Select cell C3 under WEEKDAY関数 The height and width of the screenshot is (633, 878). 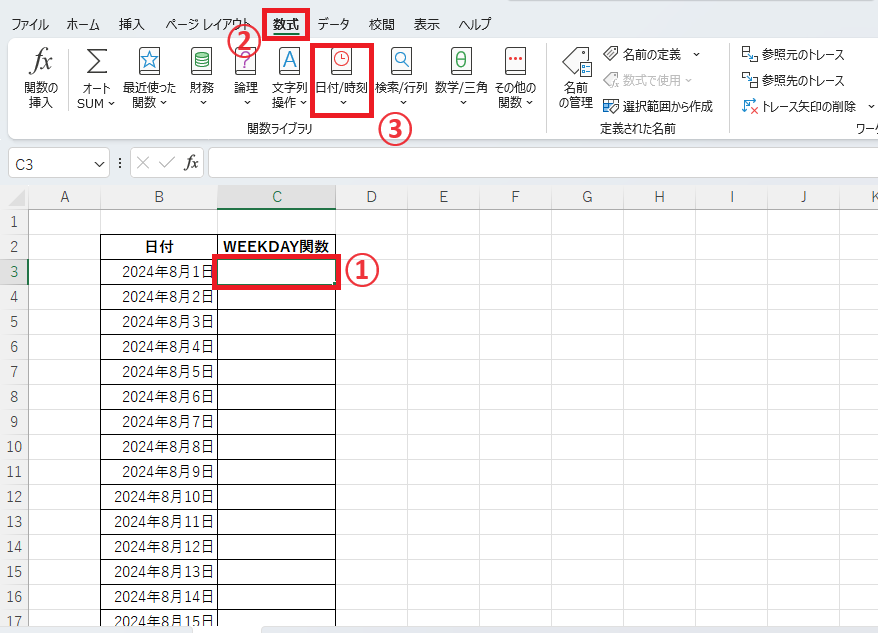tap(277, 272)
